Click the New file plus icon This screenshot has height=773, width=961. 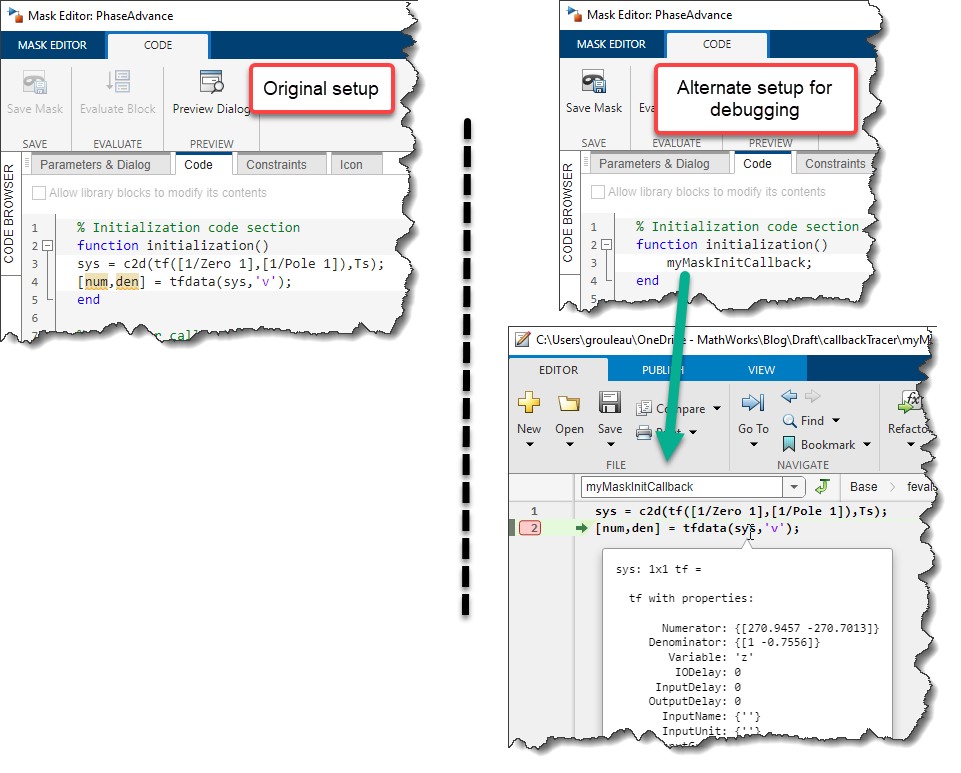pos(529,404)
